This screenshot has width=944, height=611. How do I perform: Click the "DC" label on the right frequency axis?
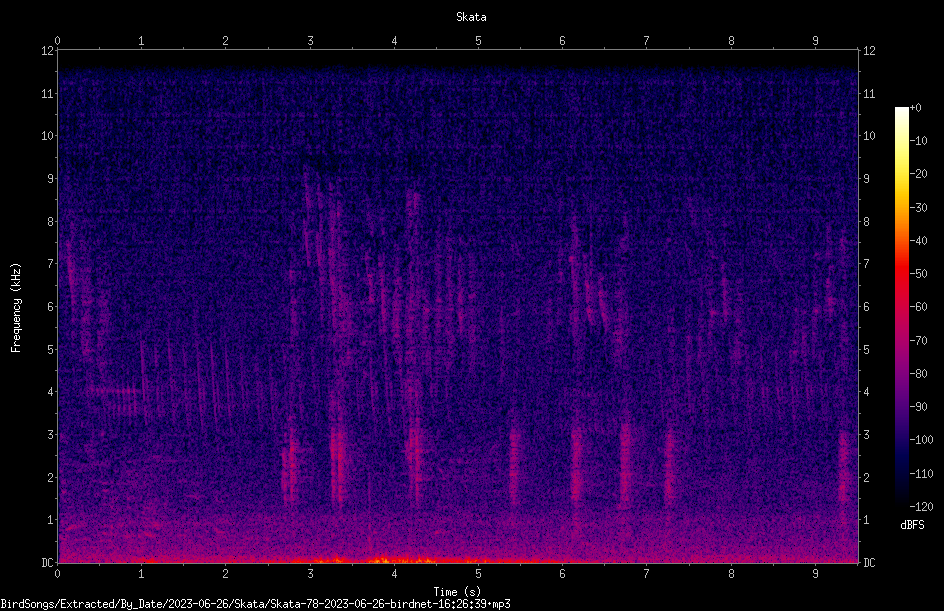tap(869, 563)
